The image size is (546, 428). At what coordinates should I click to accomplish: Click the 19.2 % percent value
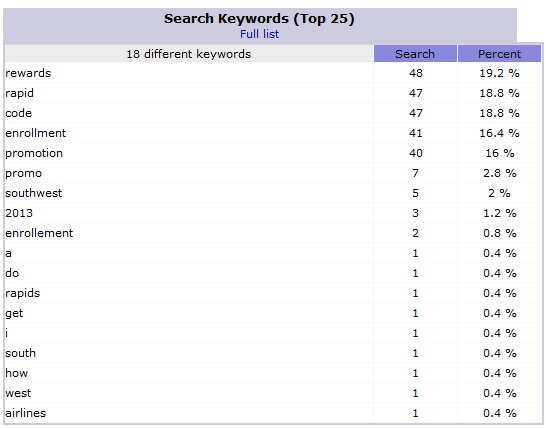tap(499, 73)
